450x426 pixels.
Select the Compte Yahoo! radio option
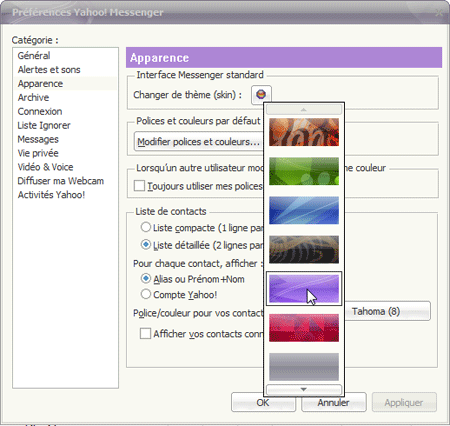(146, 294)
